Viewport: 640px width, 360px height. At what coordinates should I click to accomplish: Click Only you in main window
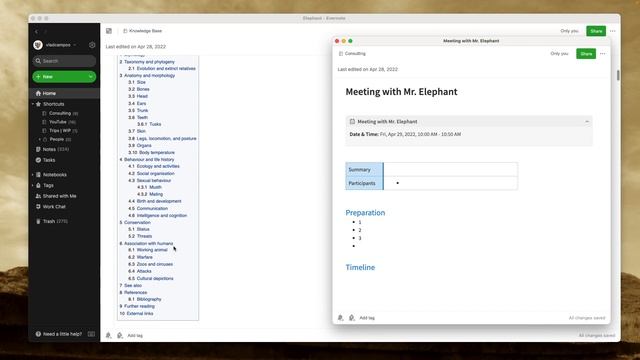coord(569,31)
